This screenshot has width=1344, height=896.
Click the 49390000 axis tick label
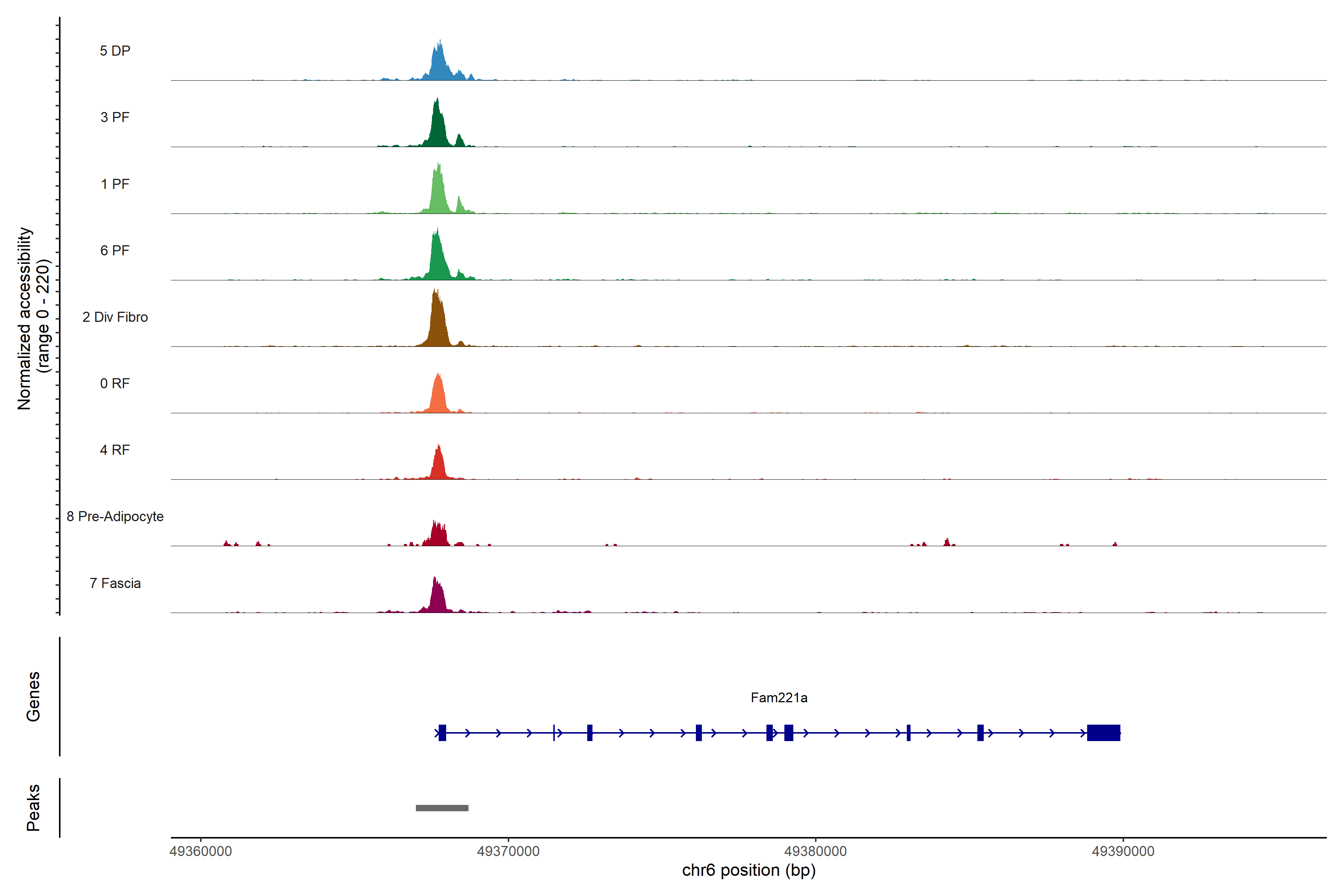point(1123,852)
